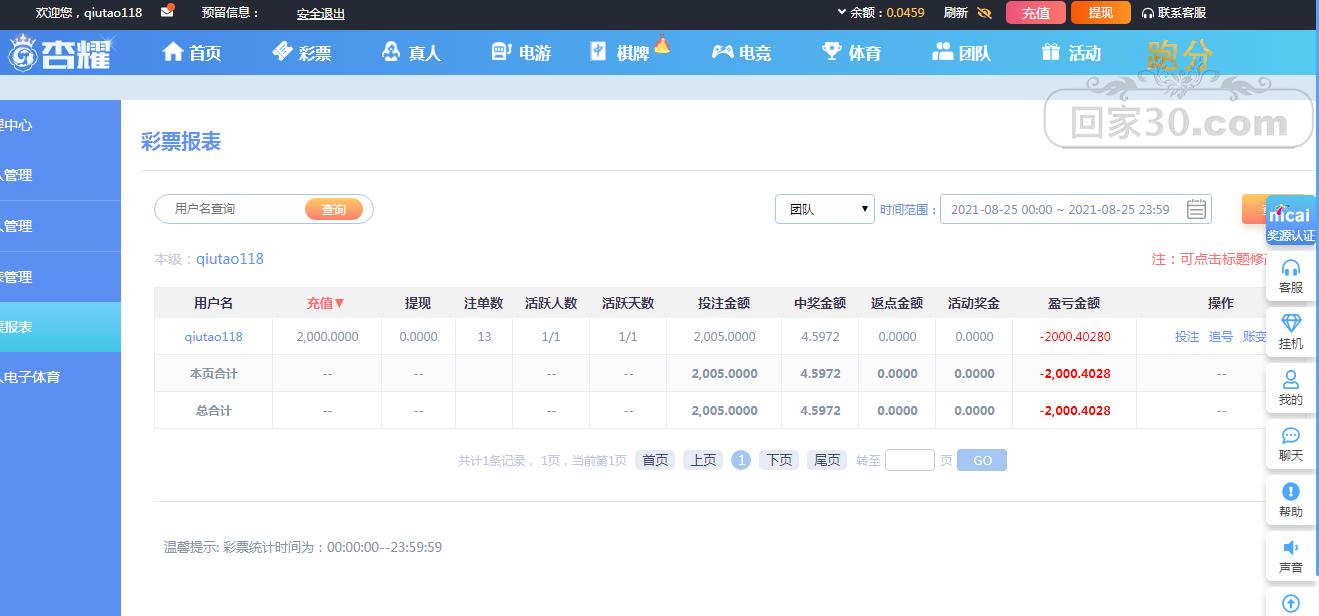Sort by 活跃人数 column header
This screenshot has height=616, width=1319.
[551, 303]
